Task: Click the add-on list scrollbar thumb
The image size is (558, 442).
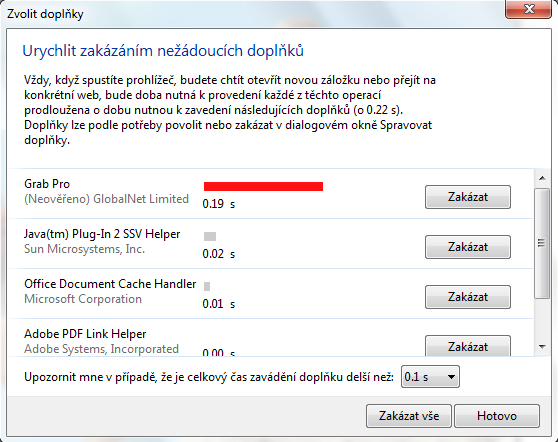Action: (x=542, y=243)
